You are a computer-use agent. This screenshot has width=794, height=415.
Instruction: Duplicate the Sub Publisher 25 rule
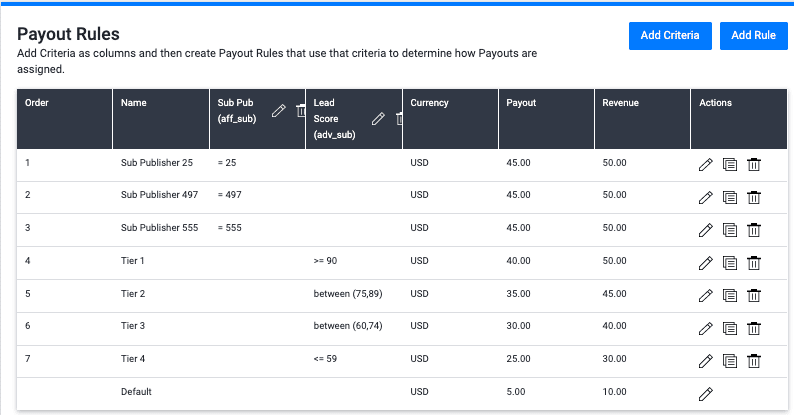point(730,165)
